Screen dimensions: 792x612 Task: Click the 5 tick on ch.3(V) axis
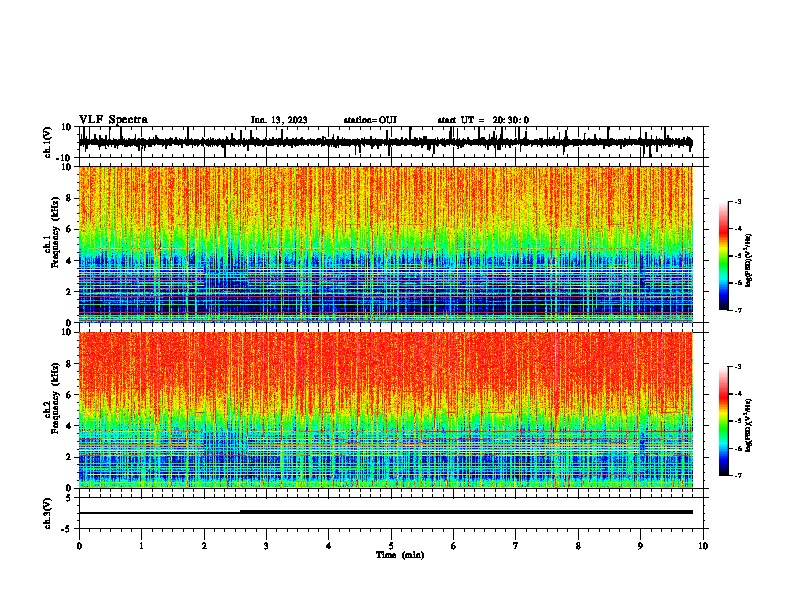click(x=69, y=497)
